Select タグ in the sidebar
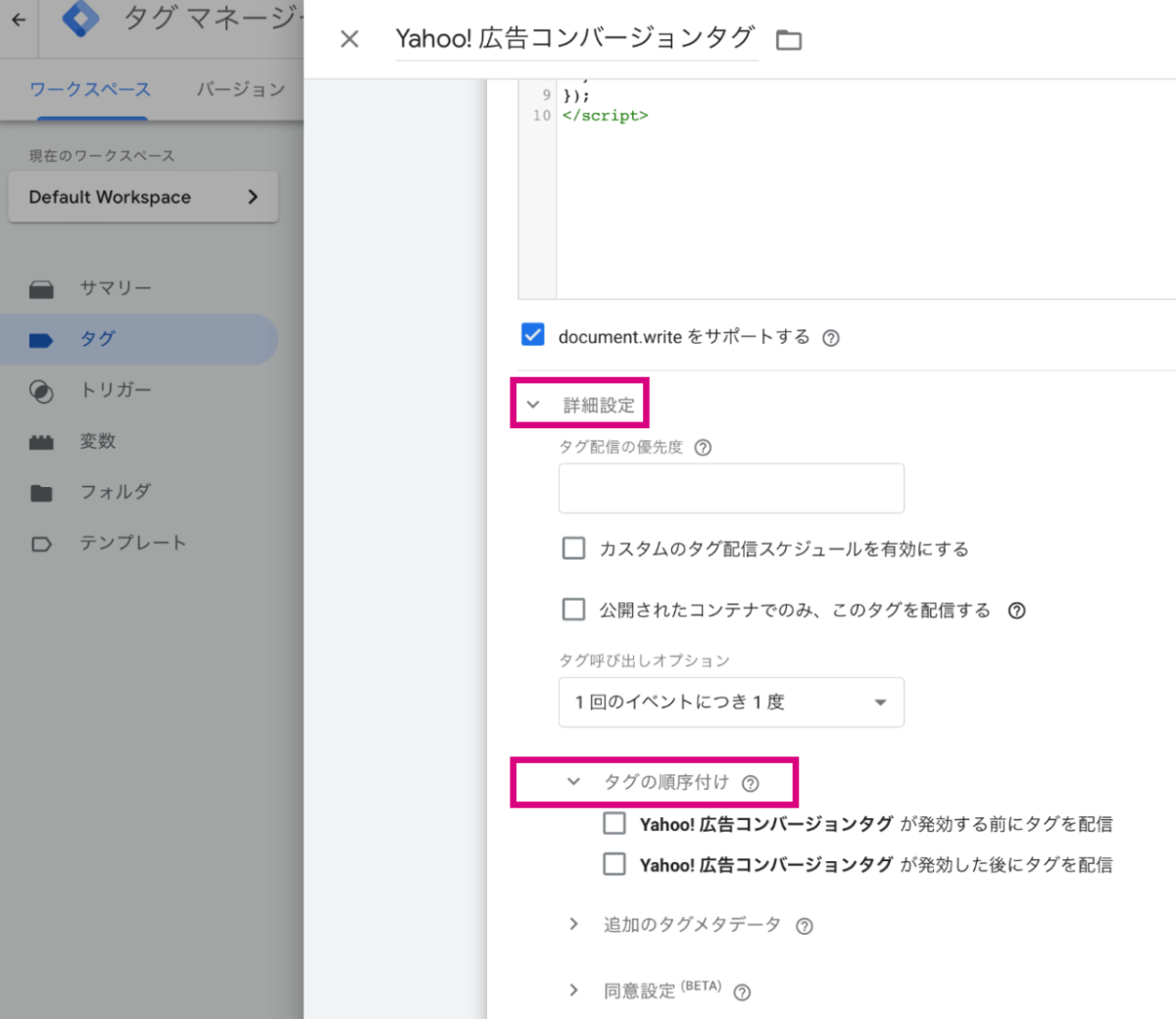The image size is (1176, 1019). 139,339
